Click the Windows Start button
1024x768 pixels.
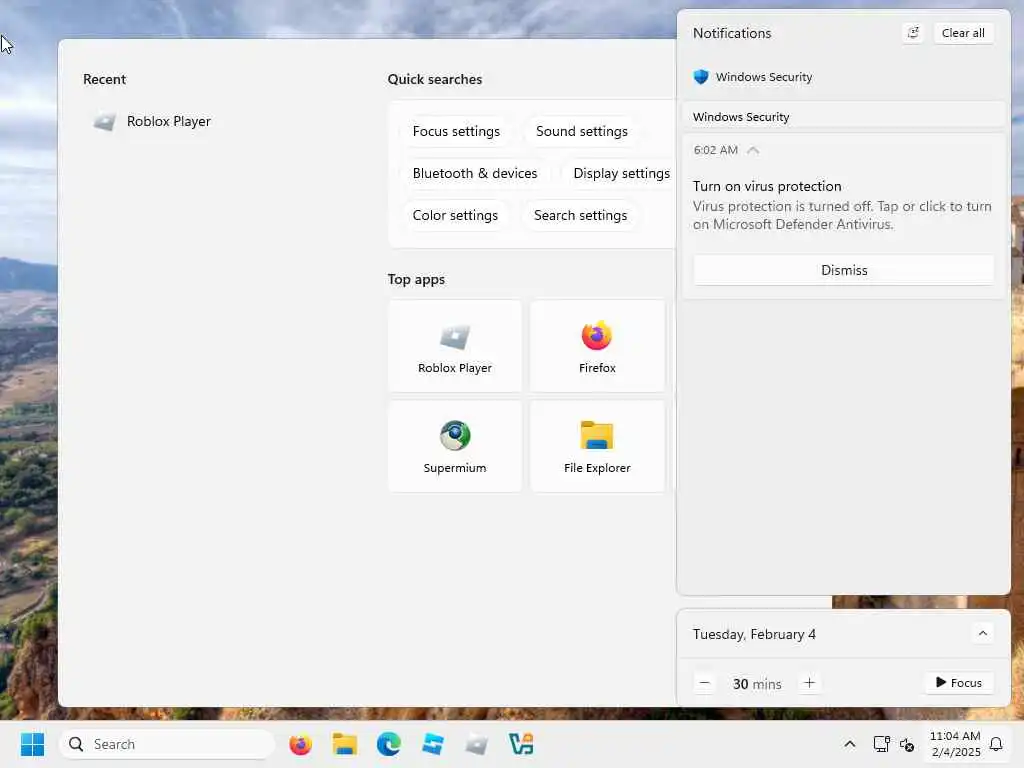[32, 744]
